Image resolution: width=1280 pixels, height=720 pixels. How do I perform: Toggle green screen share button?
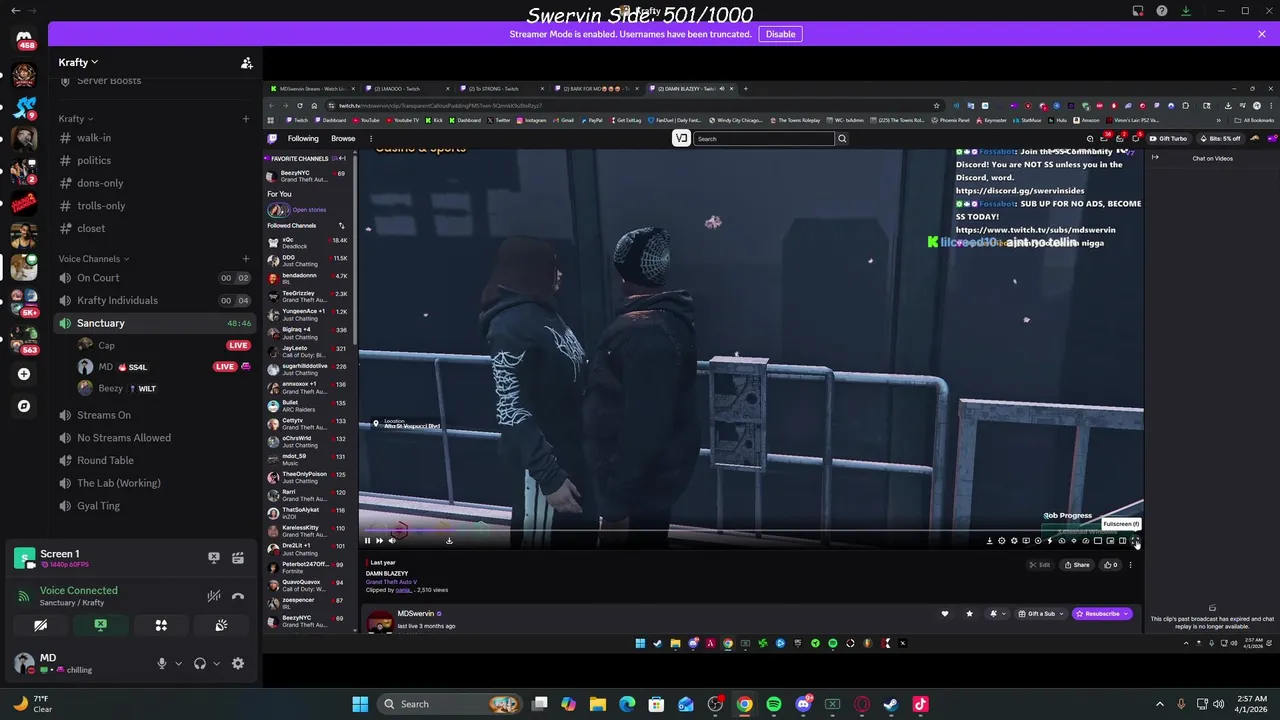point(100,625)
